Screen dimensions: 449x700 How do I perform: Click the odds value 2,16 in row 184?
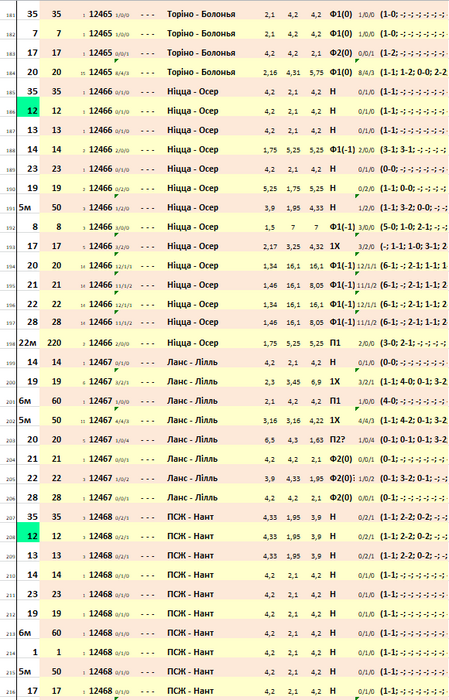[270, 72]
